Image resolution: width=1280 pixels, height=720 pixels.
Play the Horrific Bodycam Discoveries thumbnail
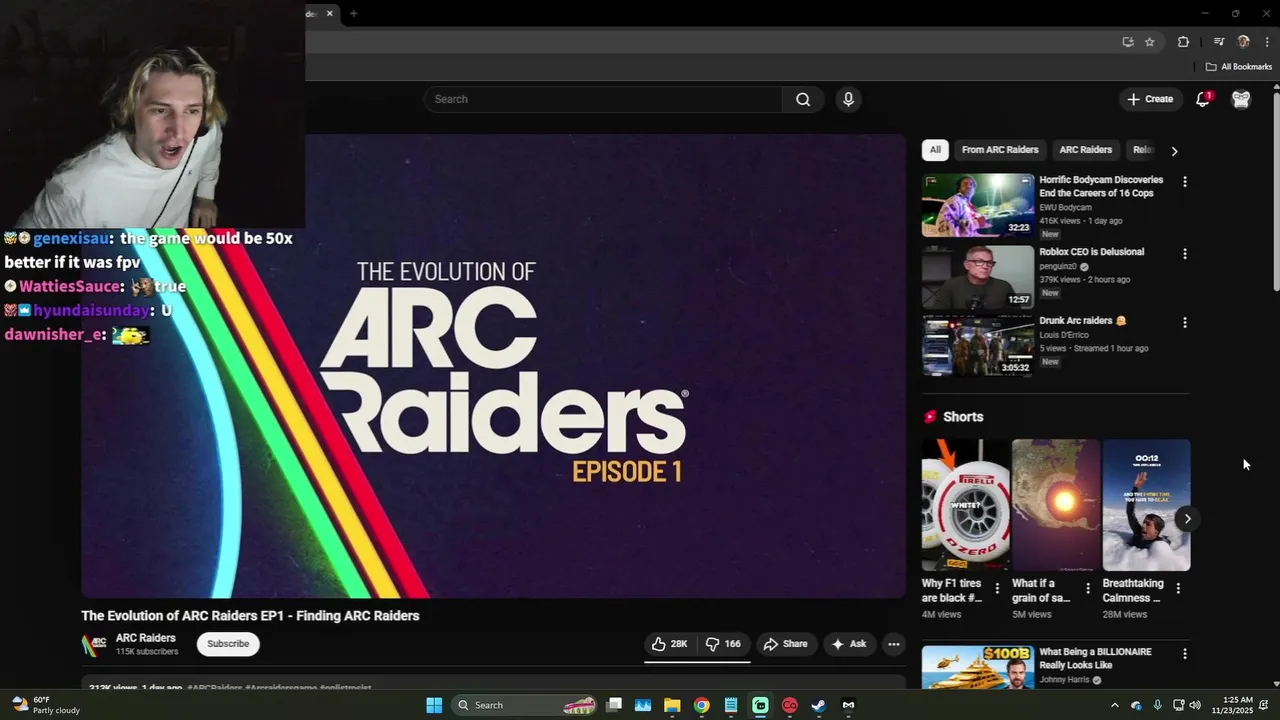click(x=978, y=205)
